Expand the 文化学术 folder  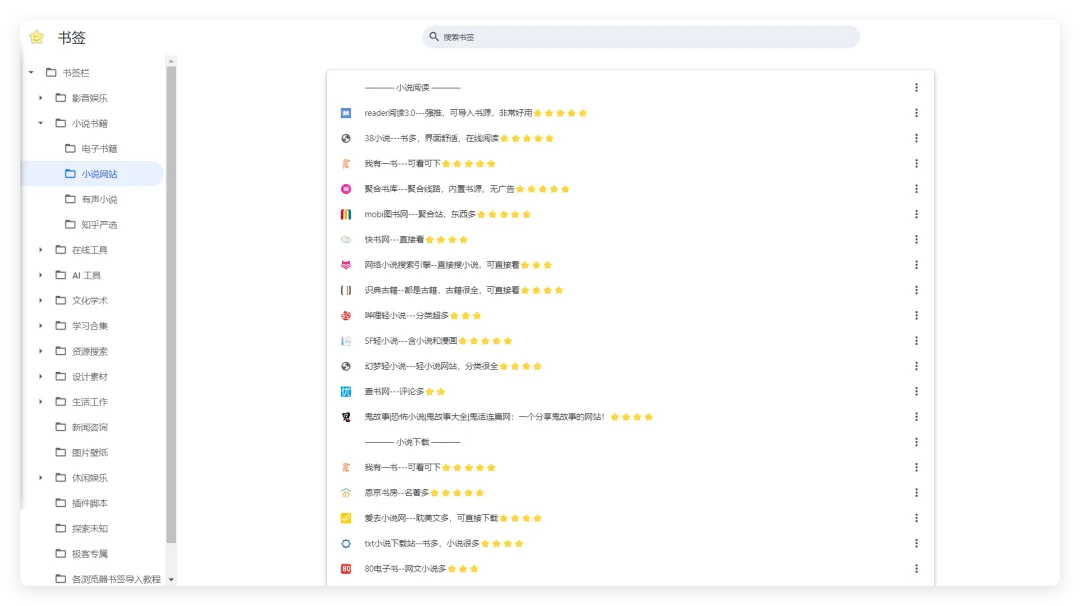(x=41, y=300)
